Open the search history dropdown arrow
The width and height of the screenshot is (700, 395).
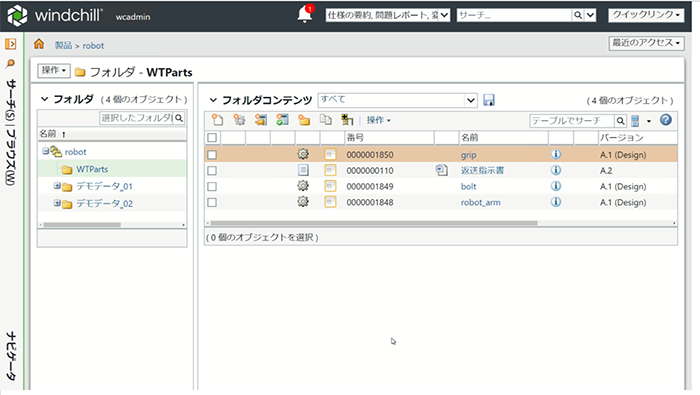click(590, 15)
